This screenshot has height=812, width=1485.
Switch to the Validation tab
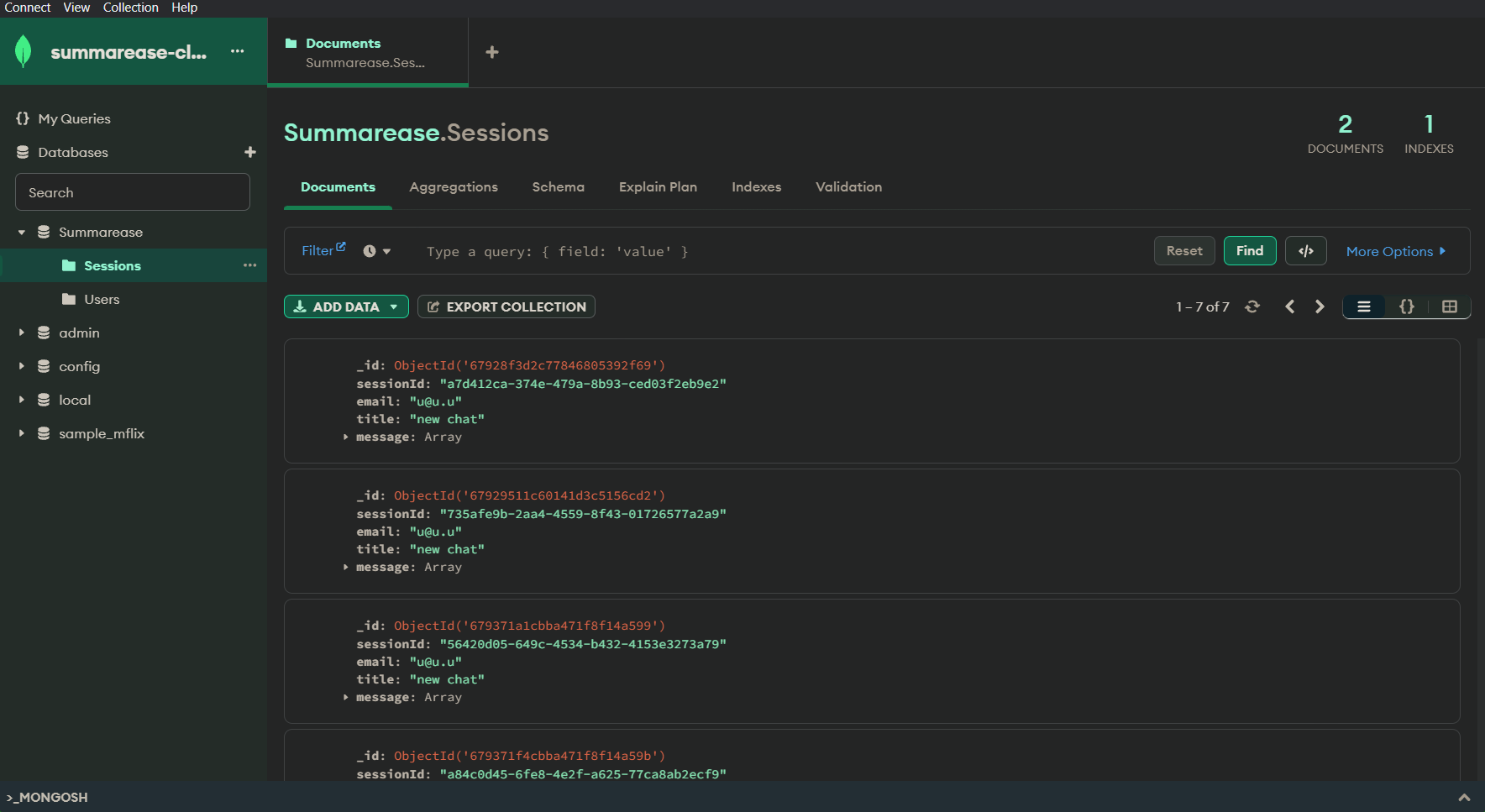click(x=849, y=187)
